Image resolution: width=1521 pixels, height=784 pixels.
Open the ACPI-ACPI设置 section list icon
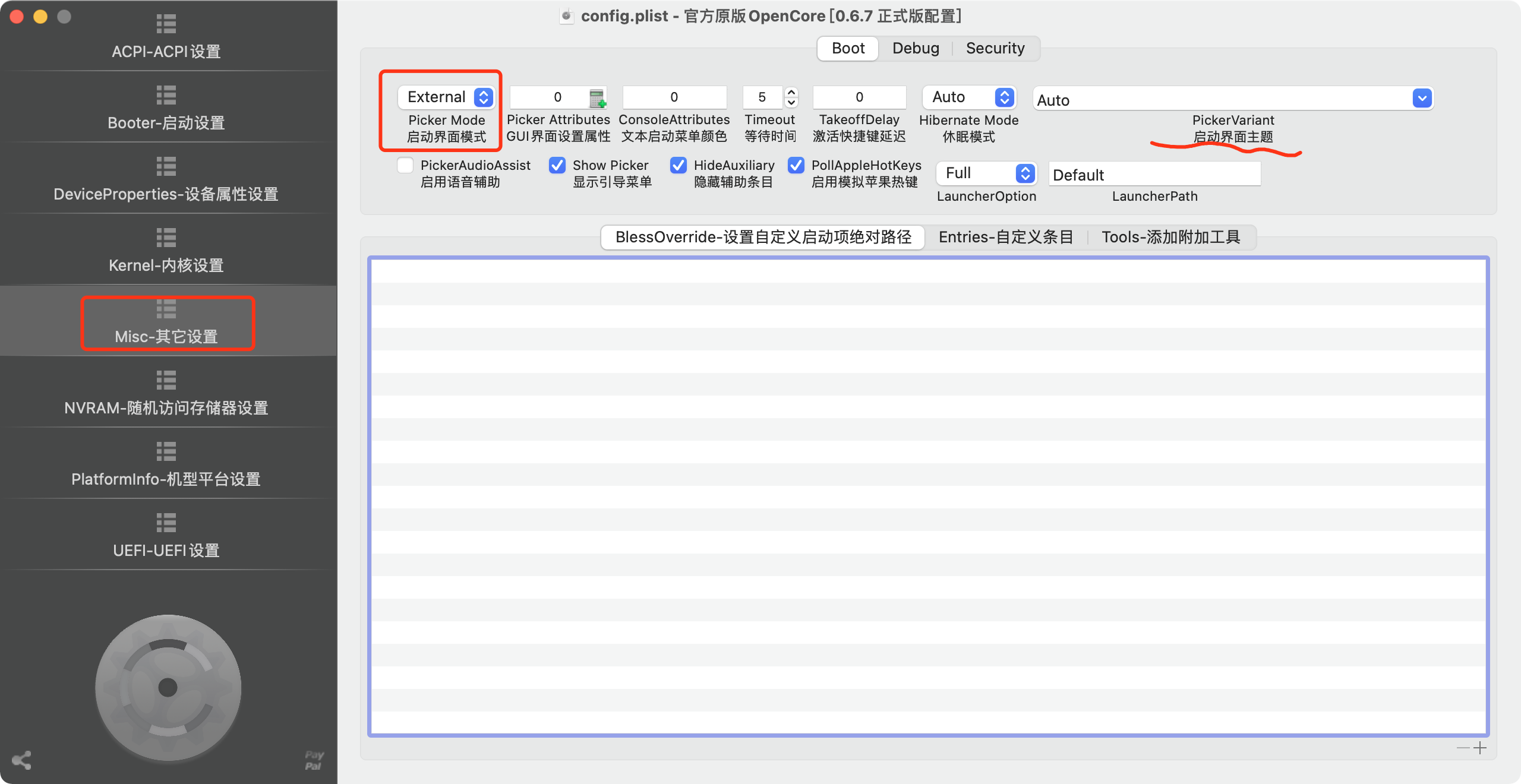pos(166,24)
